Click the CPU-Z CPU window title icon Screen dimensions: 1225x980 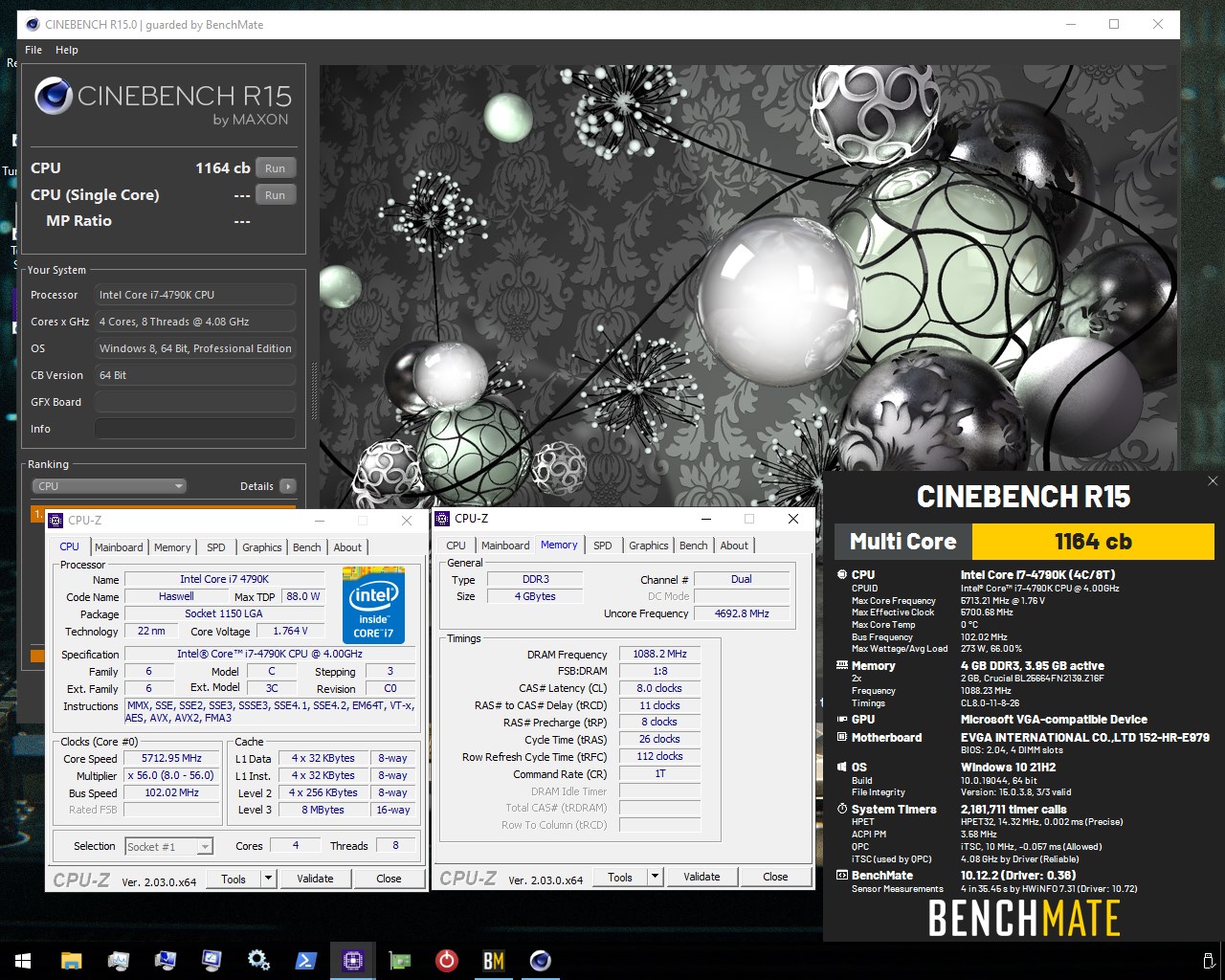tap(56, 521)
